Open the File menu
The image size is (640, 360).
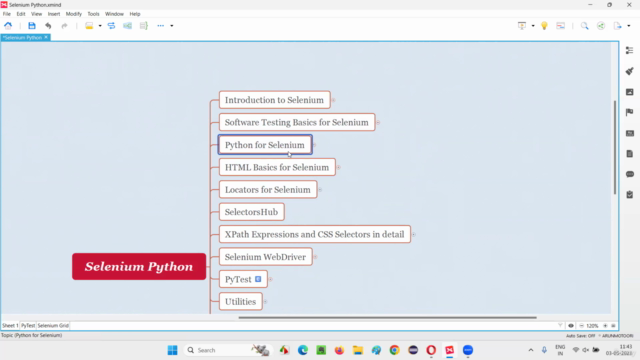tap(7, 14)
